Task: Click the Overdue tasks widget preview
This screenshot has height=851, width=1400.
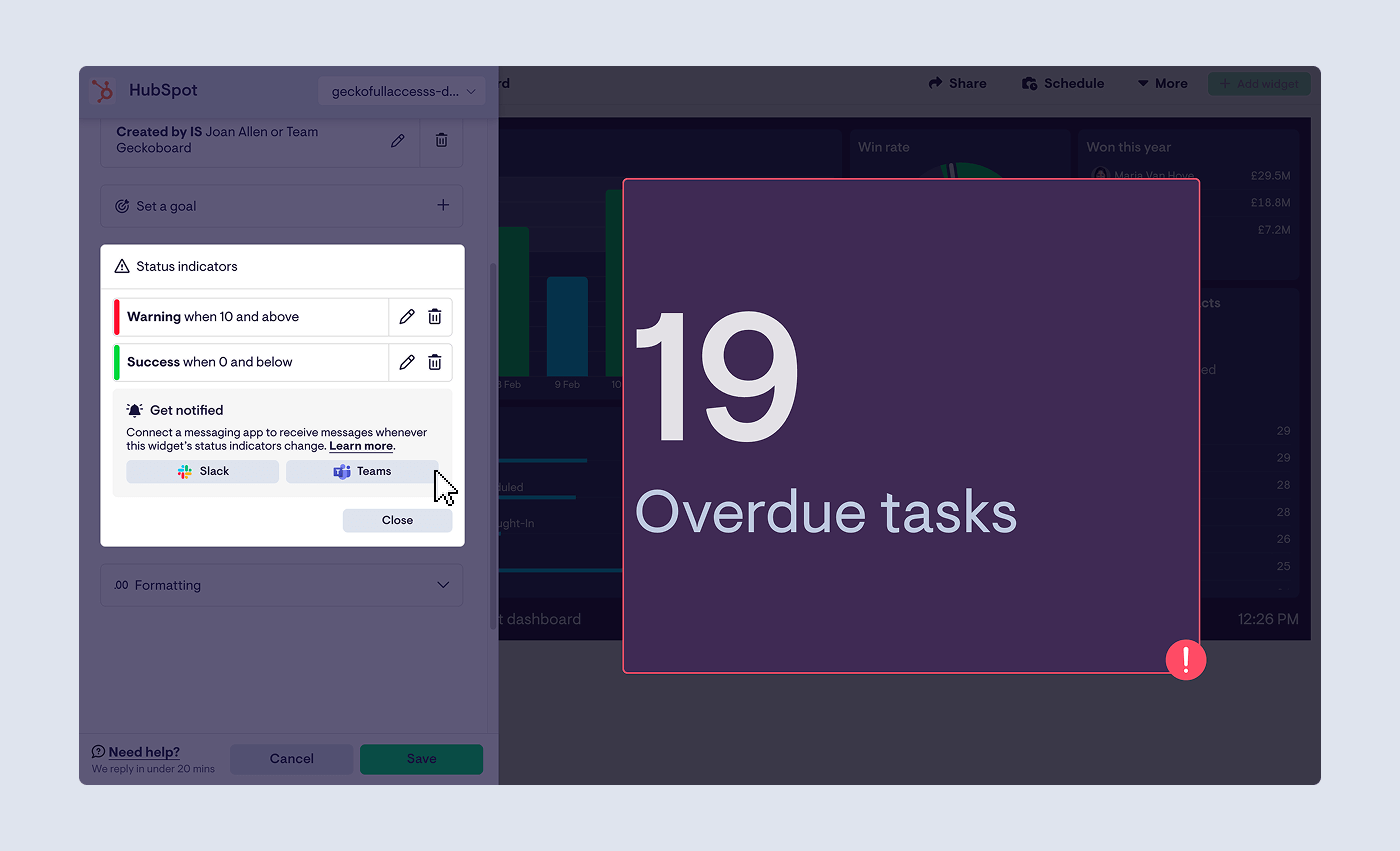Action: pos(910,426)
